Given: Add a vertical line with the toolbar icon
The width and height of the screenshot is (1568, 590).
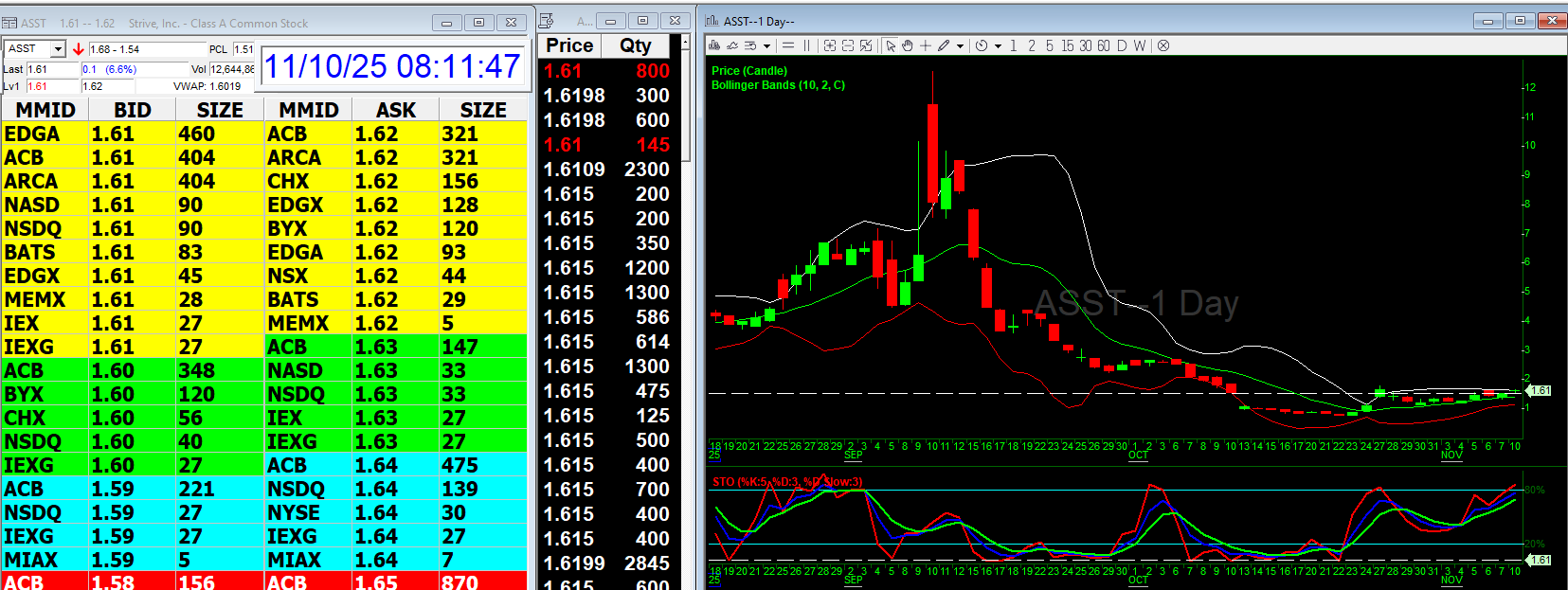Looking at the screenshot, I should (x=807, y=45).
